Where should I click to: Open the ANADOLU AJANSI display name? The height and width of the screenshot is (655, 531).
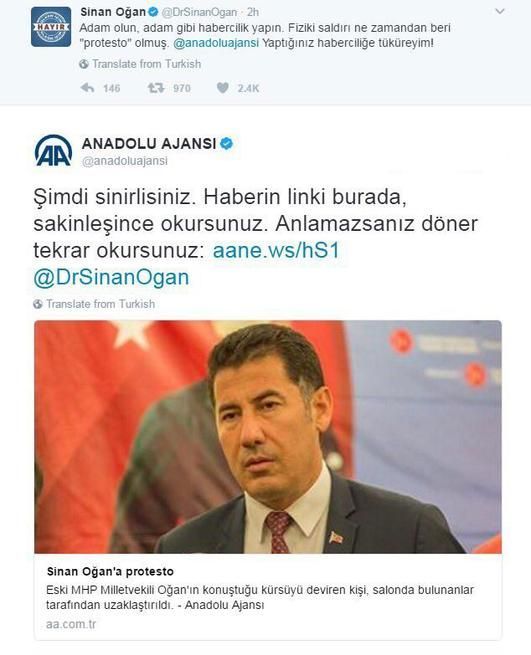click(x=149, y=143)
